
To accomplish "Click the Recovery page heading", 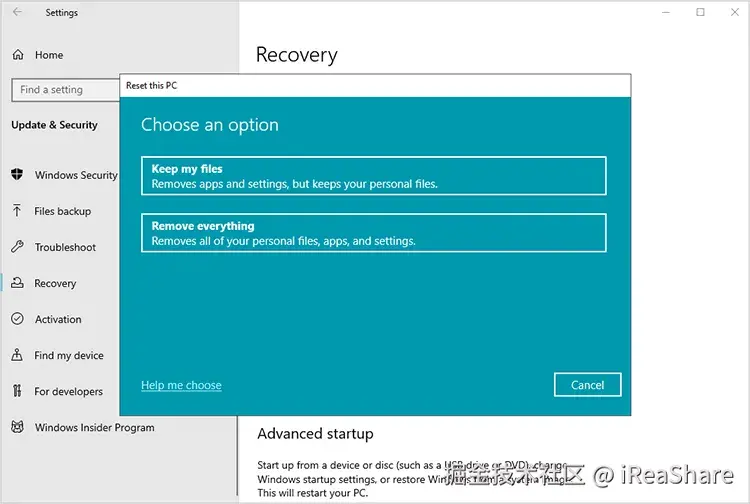I will click(x=297, y=55).
